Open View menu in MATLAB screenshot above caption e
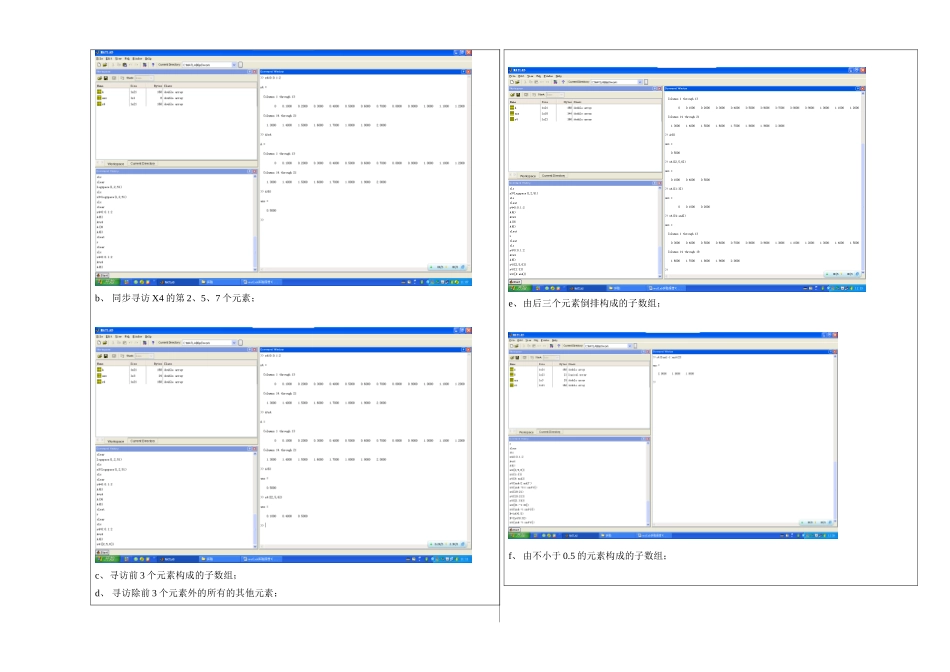950x672 pixels. pyautogui.click(x=530, y=76)
